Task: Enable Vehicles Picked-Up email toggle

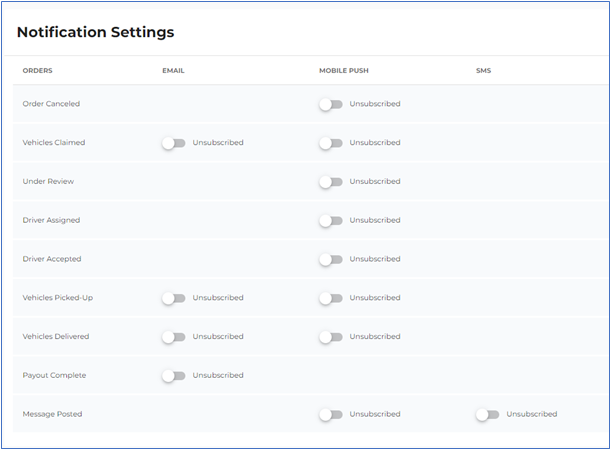Action: 174,298
